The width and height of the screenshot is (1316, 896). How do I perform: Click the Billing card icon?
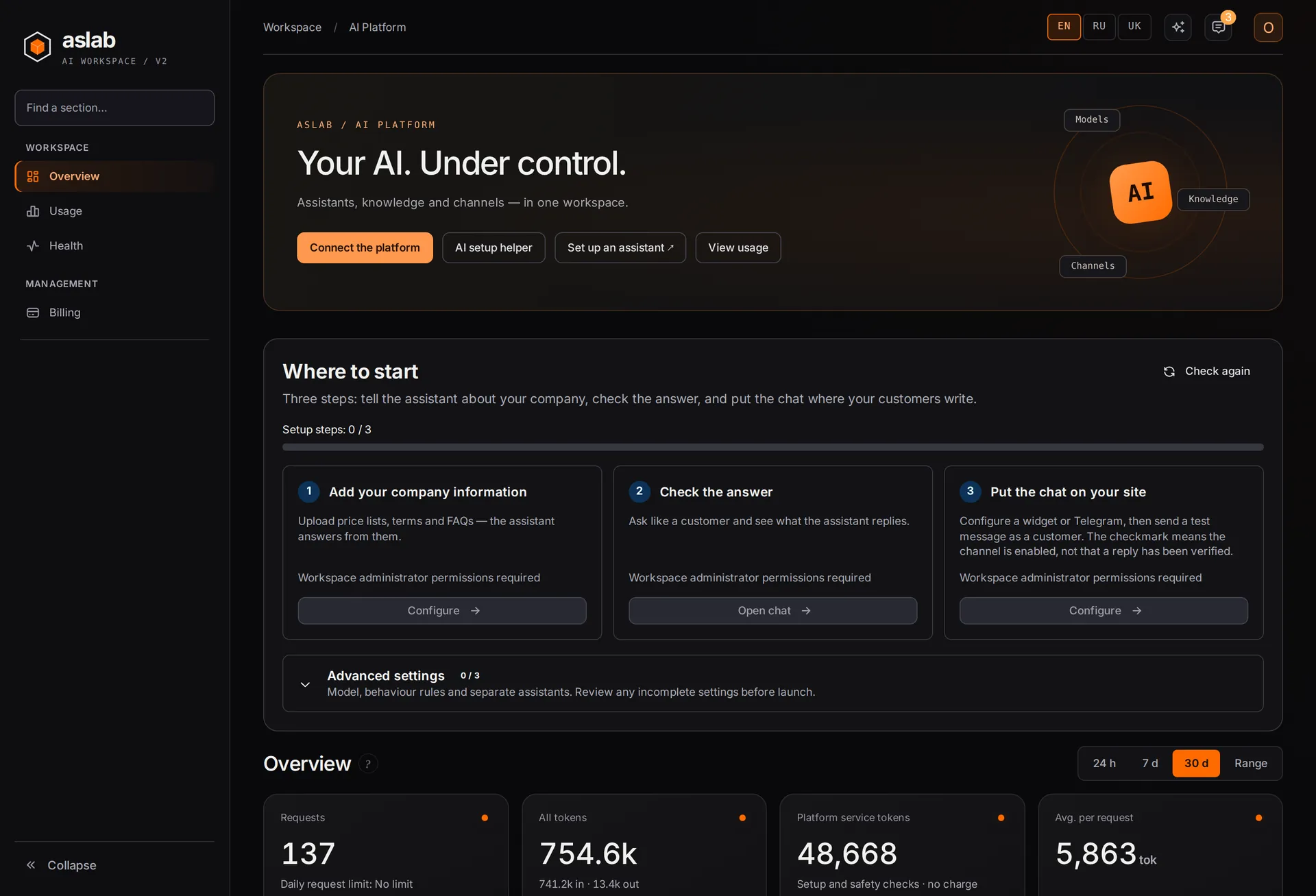pyautogui.click(x=33, y=313)
